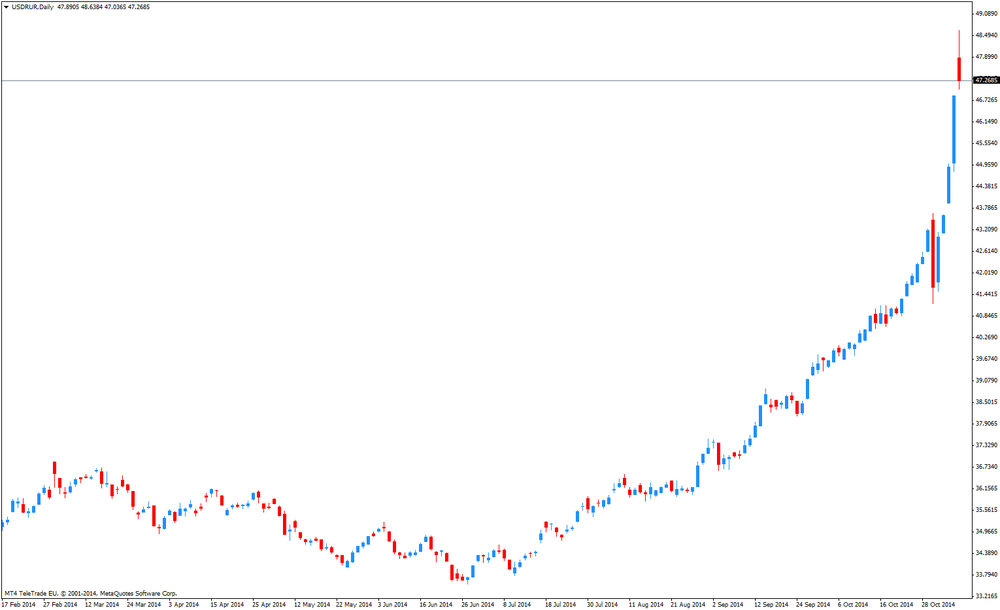Click price label 41.4415
Viewport: 1000px width, 610px height.
click(986, 294)
